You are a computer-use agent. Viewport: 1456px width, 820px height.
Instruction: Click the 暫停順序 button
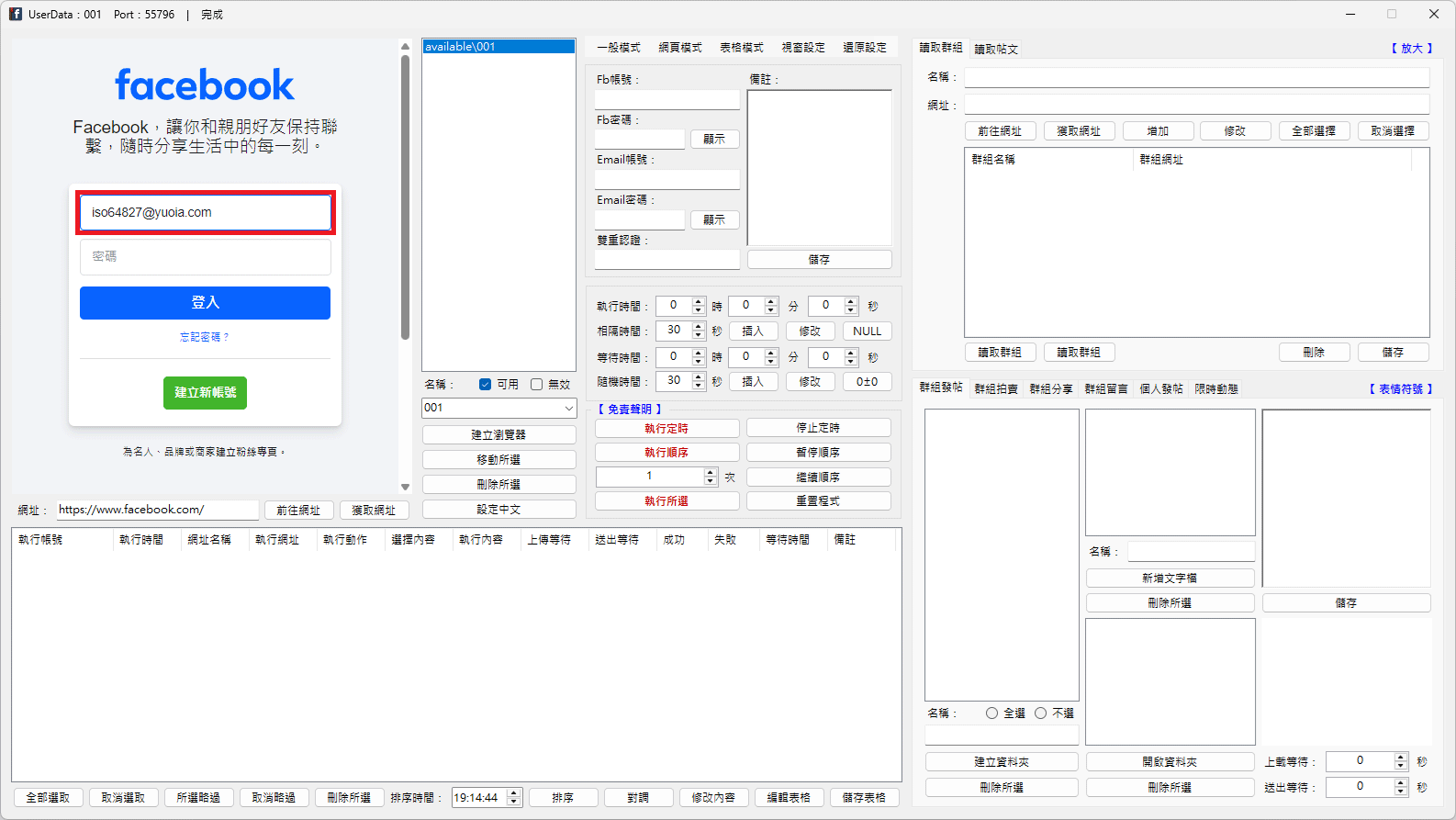pos(818,453)
